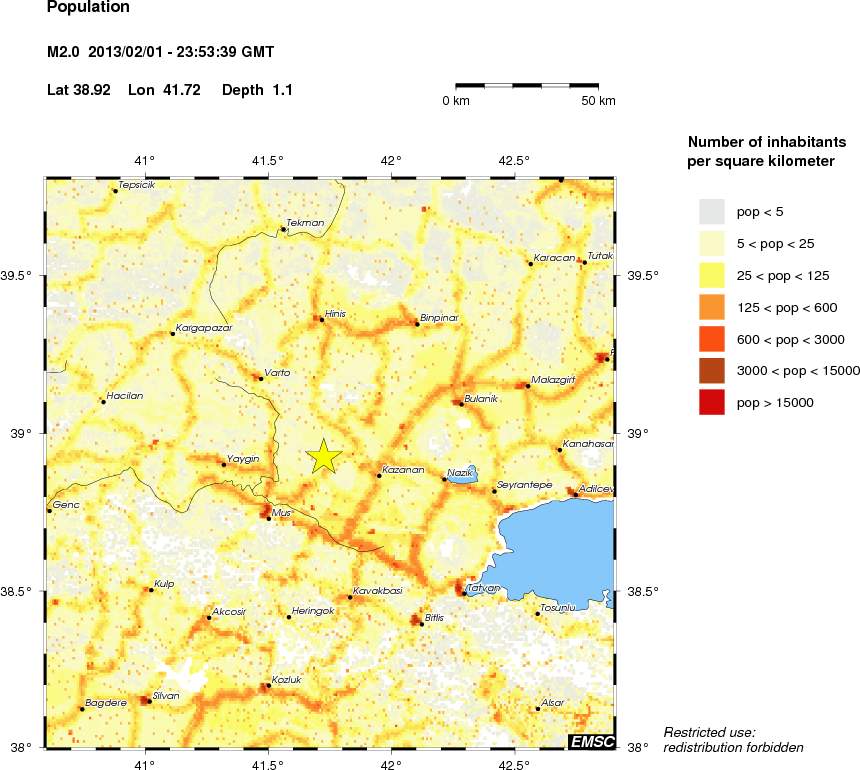The image size is (860, 770).
Task: Click the Bitlis city marker dot
Action: 422,624
